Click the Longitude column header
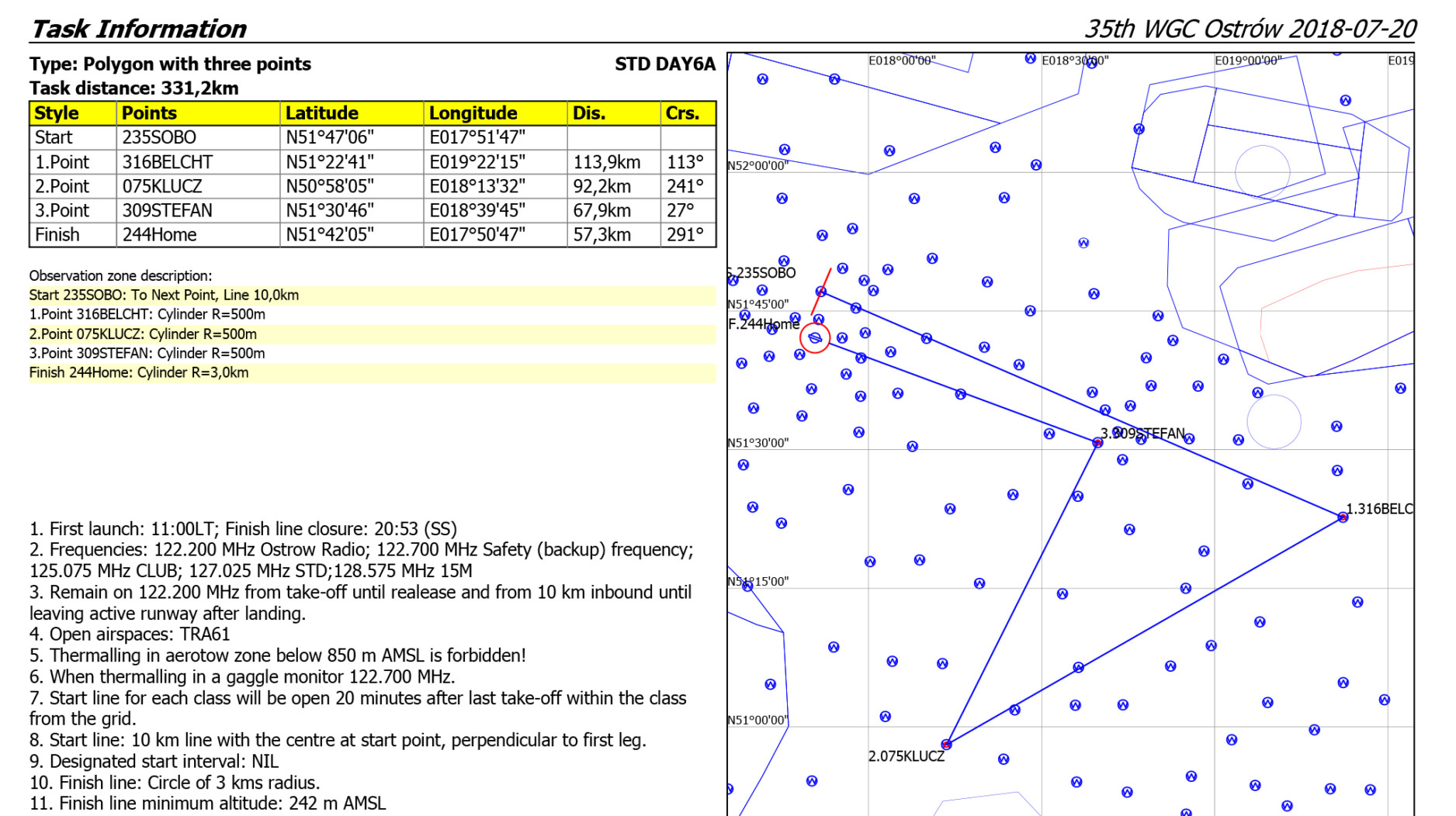 [x=473, y=113]
